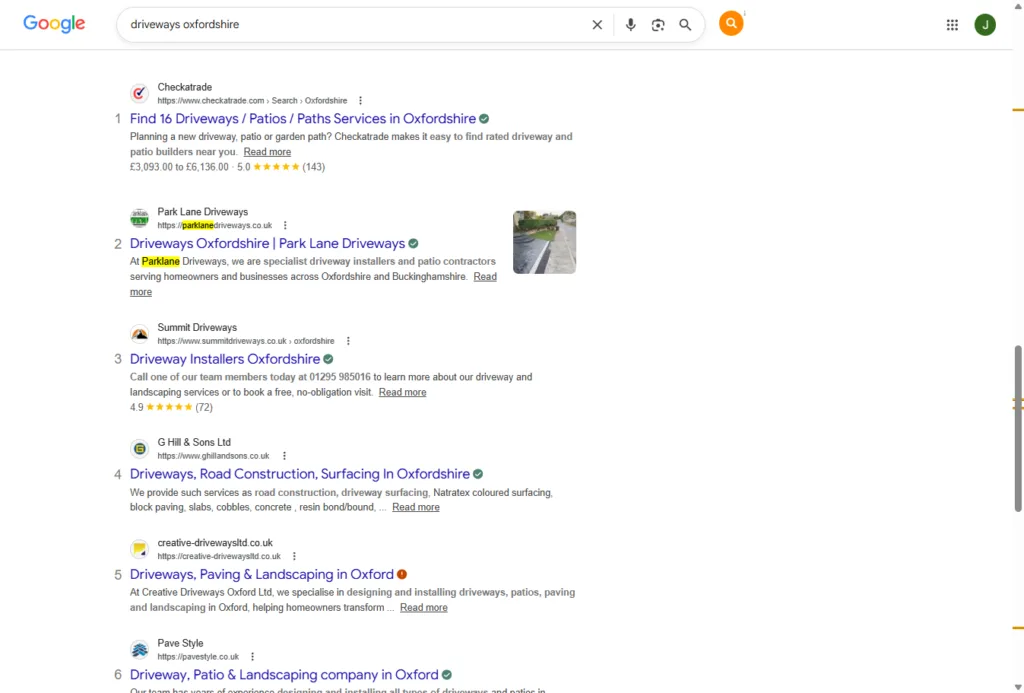Image resolution: width=1024 pixels, height=693 pixels.
Task: Open Driveways Oxfordshire | Park Lane Driveways link
Action: point(268,244)
